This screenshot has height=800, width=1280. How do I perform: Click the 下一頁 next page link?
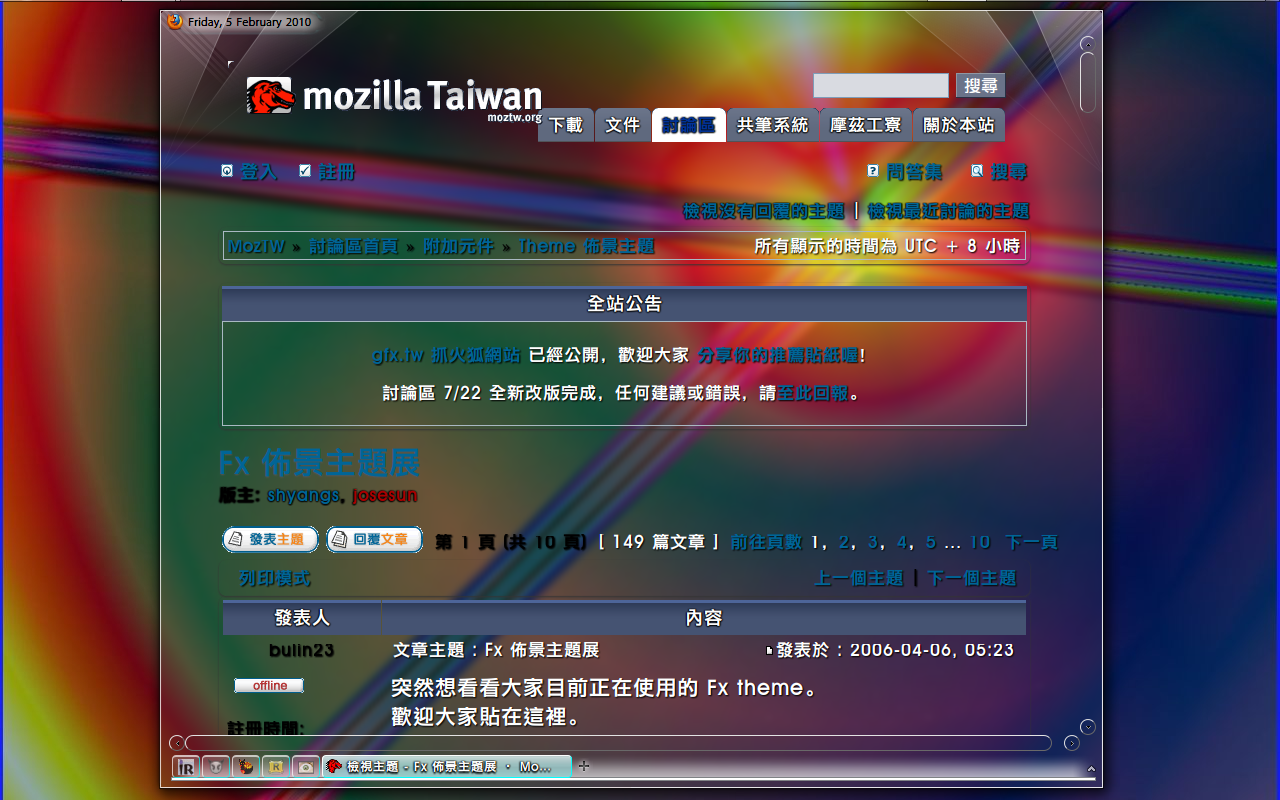(1031, 542)
